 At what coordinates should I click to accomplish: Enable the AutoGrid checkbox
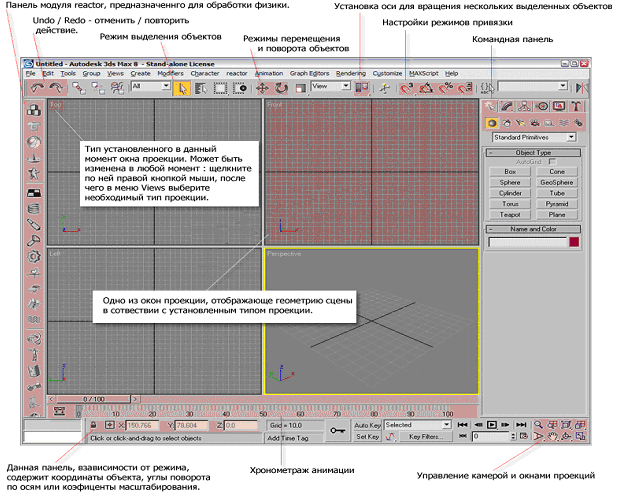point(552,162)
